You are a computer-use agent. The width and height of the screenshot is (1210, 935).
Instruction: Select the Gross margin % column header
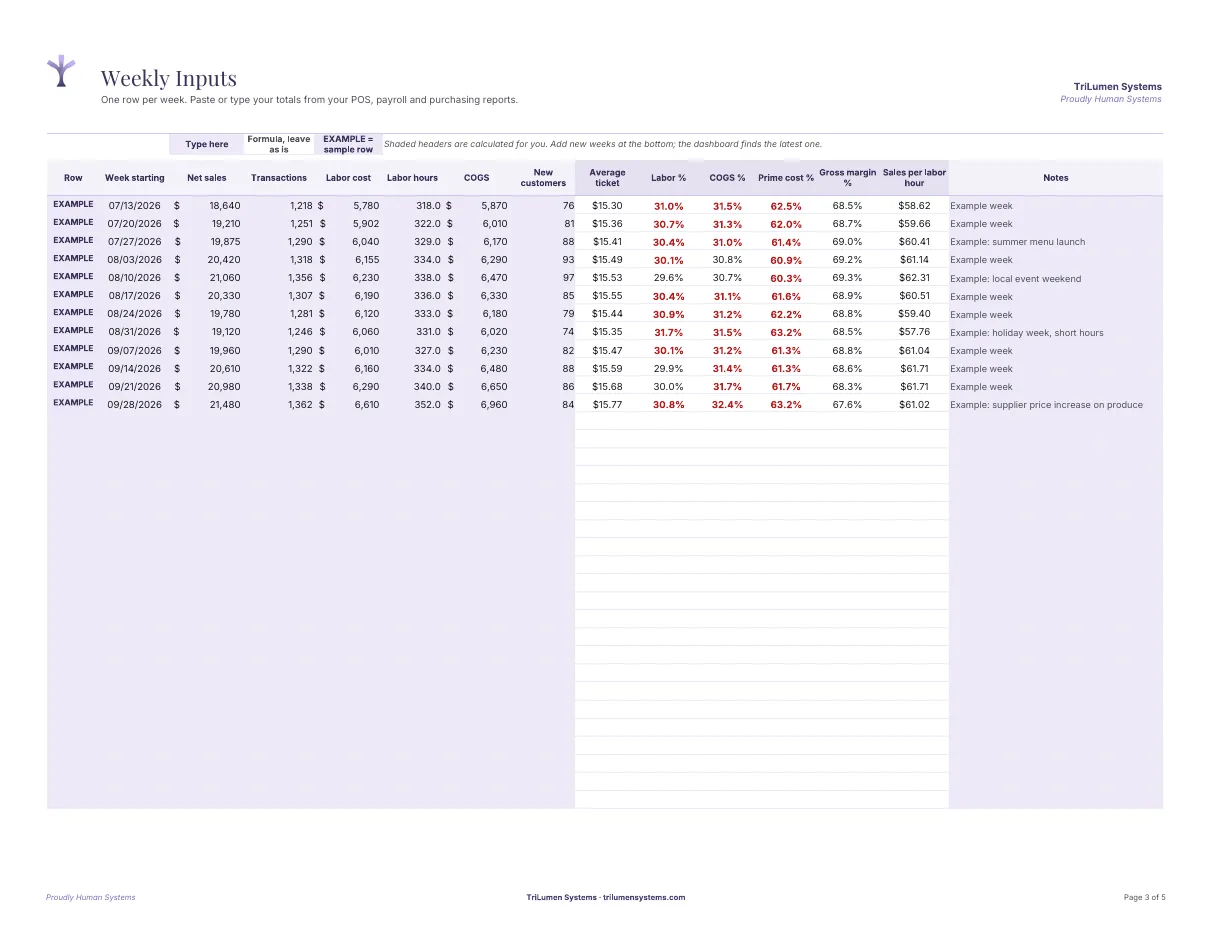pos(847,178)
